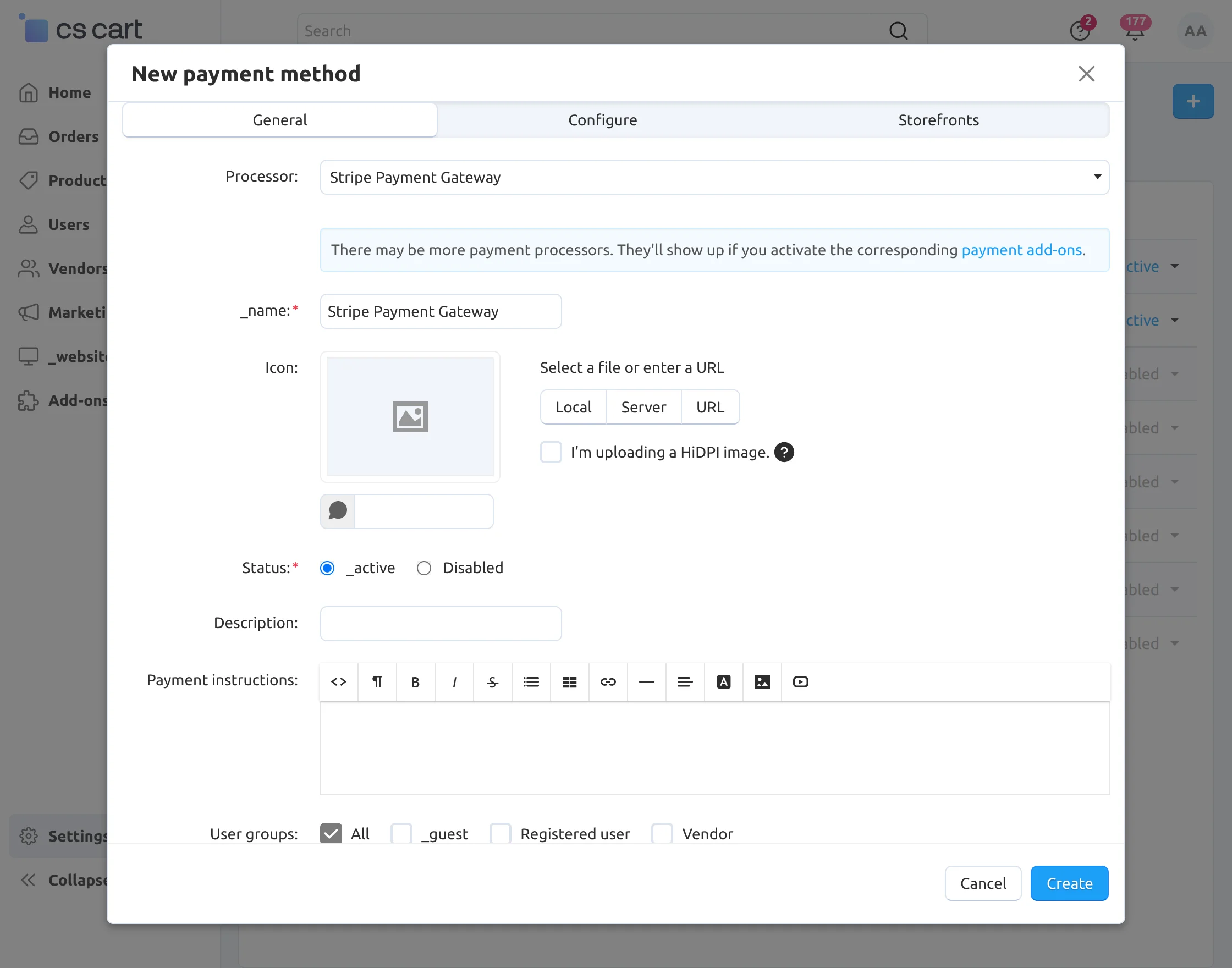Open text alignment options

click(x=685, y=682)
